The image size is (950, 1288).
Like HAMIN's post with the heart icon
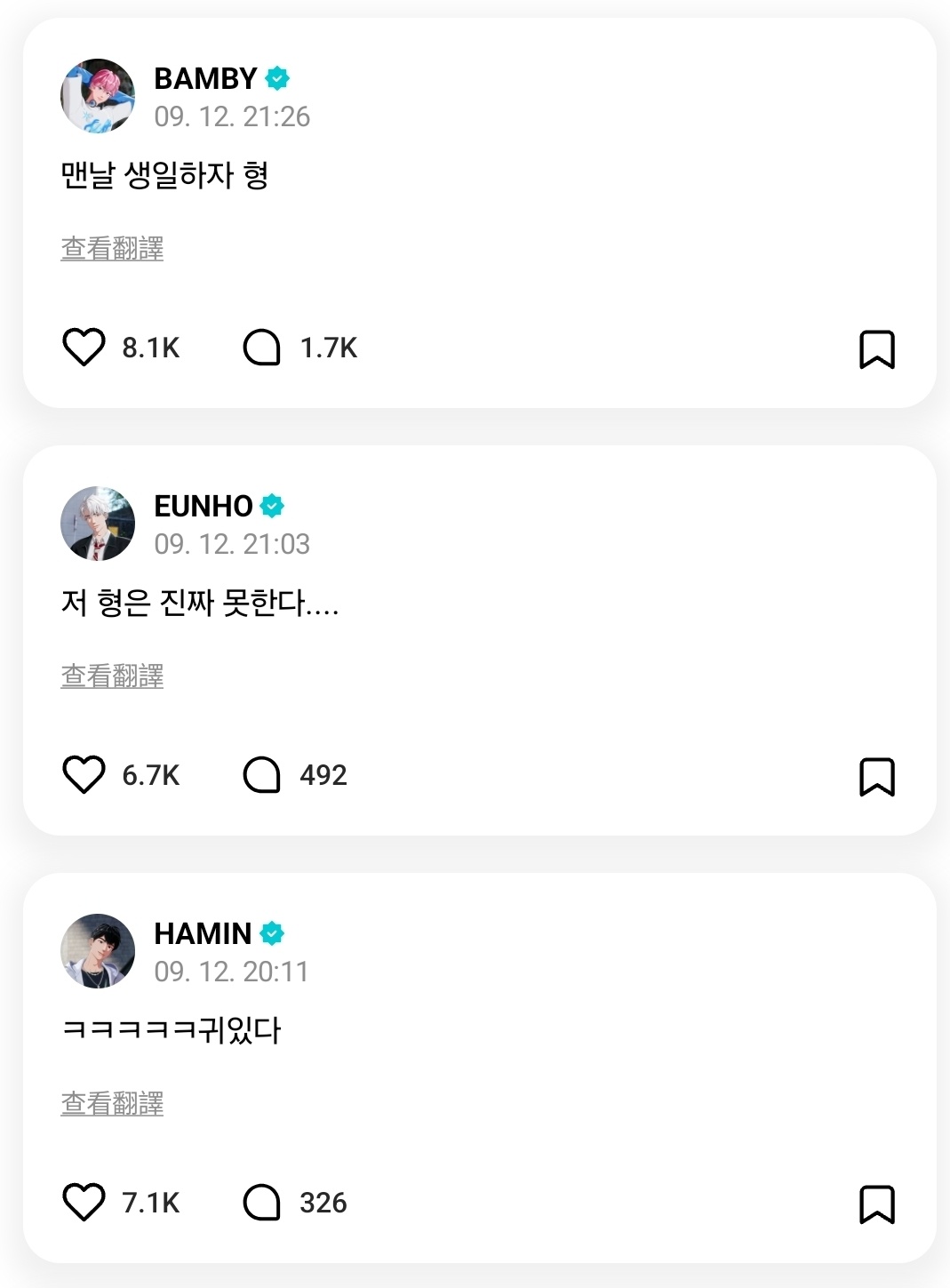(84, 1203)
